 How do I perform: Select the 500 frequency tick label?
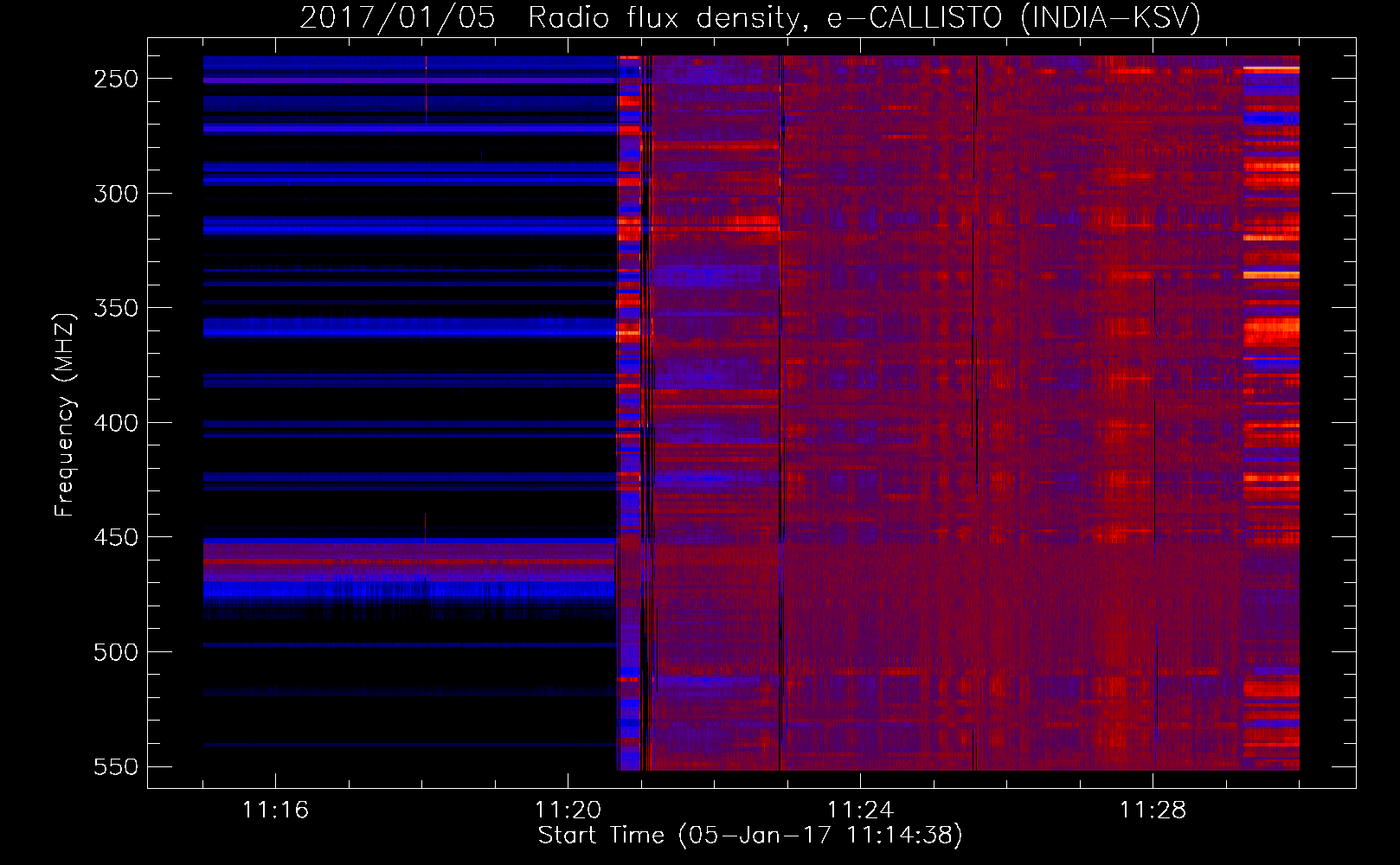[116, 652]
